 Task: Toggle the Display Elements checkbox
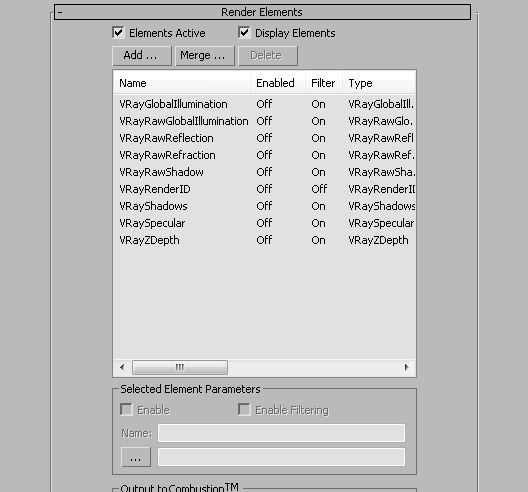tap(244, 33)
